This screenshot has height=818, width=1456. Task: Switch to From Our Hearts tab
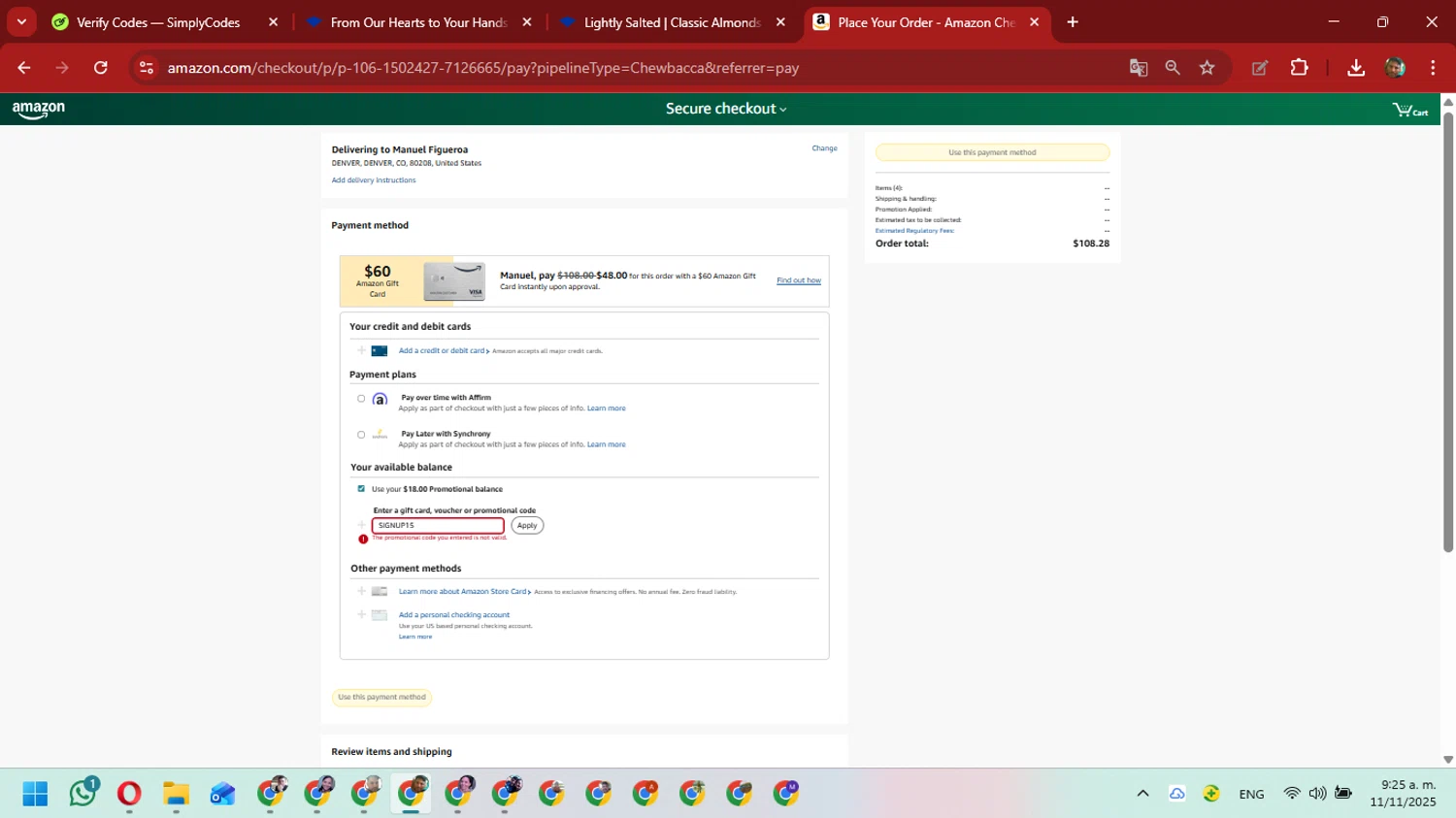418,22
